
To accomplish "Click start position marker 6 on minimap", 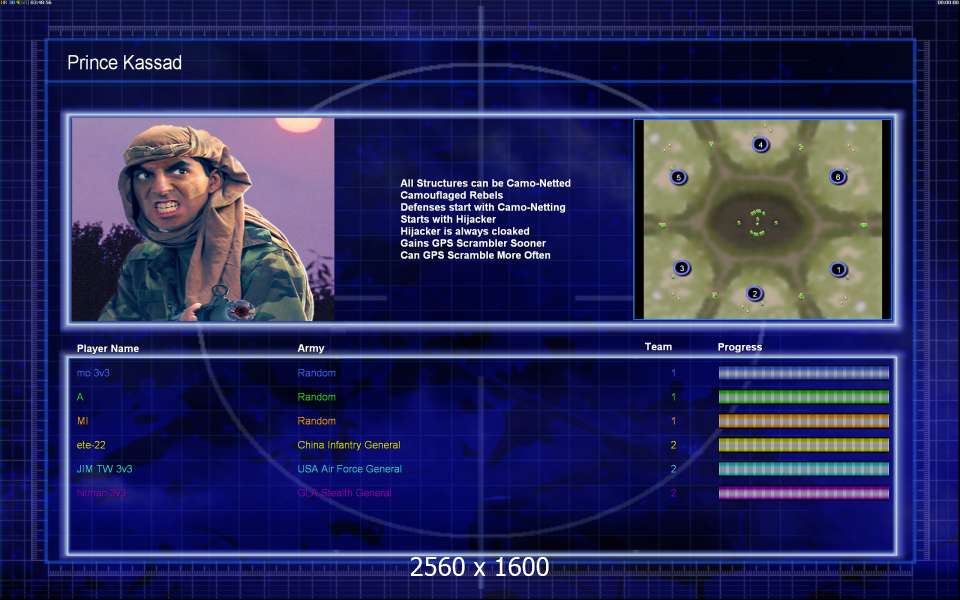I will coord(838,178).
